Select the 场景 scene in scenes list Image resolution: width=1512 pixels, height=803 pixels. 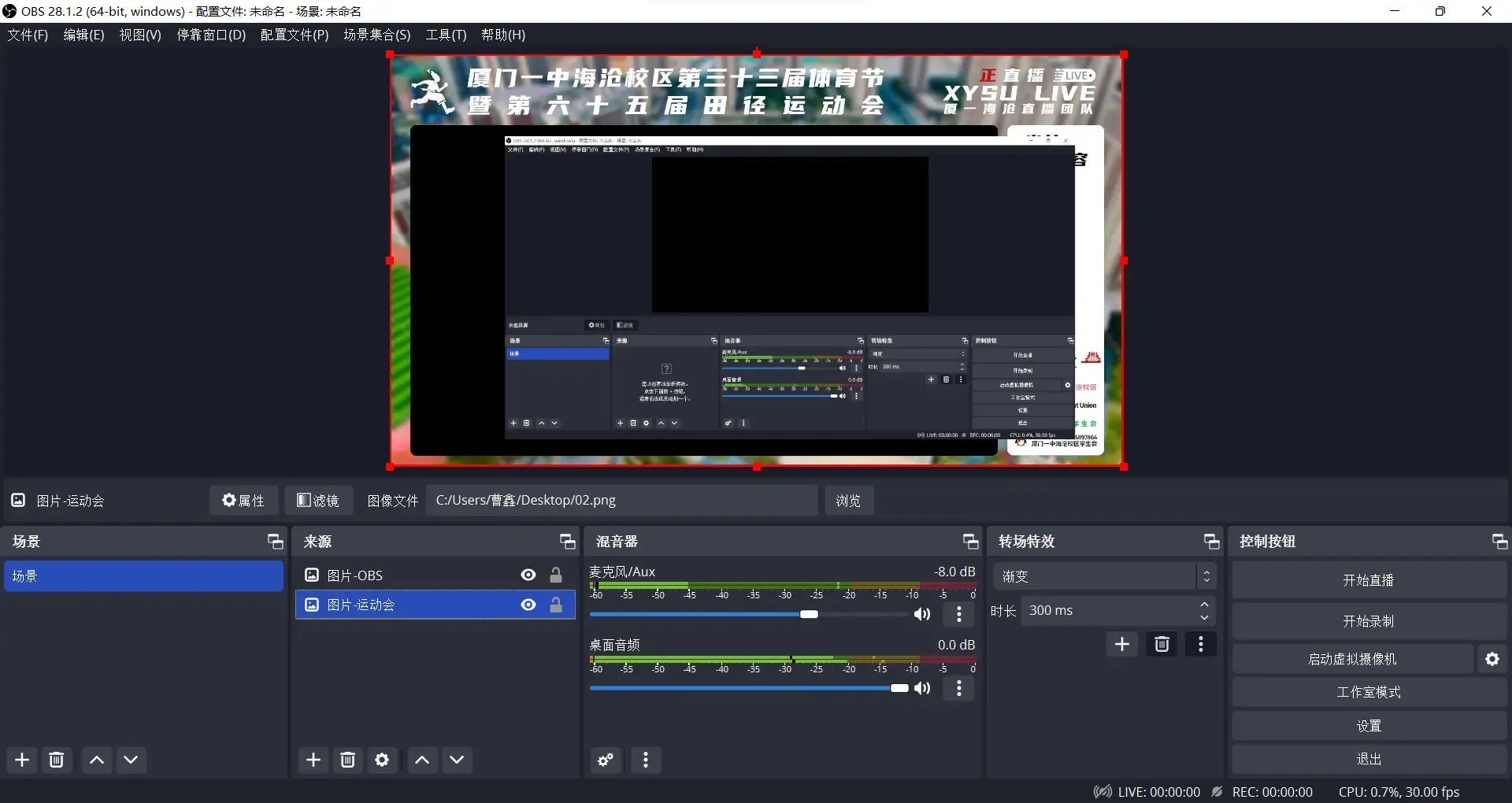143,575
